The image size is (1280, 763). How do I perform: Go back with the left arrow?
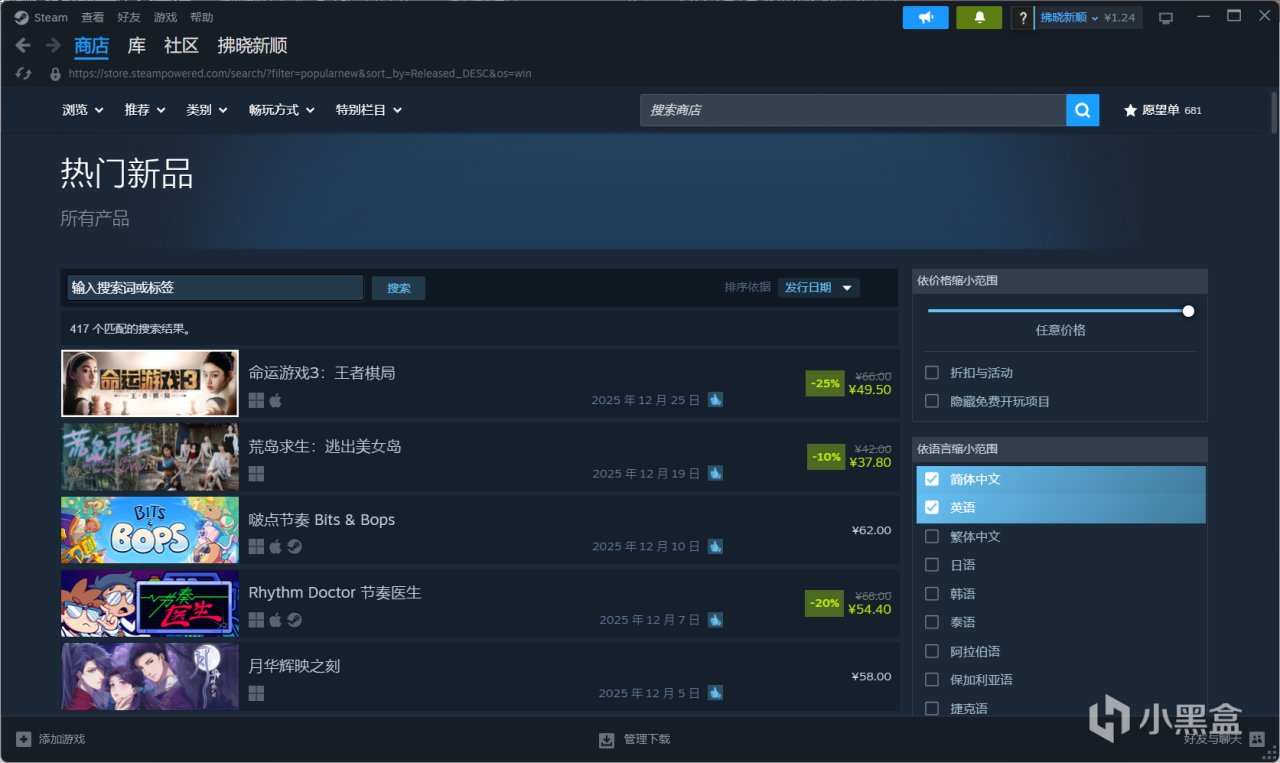coord(22,46)
